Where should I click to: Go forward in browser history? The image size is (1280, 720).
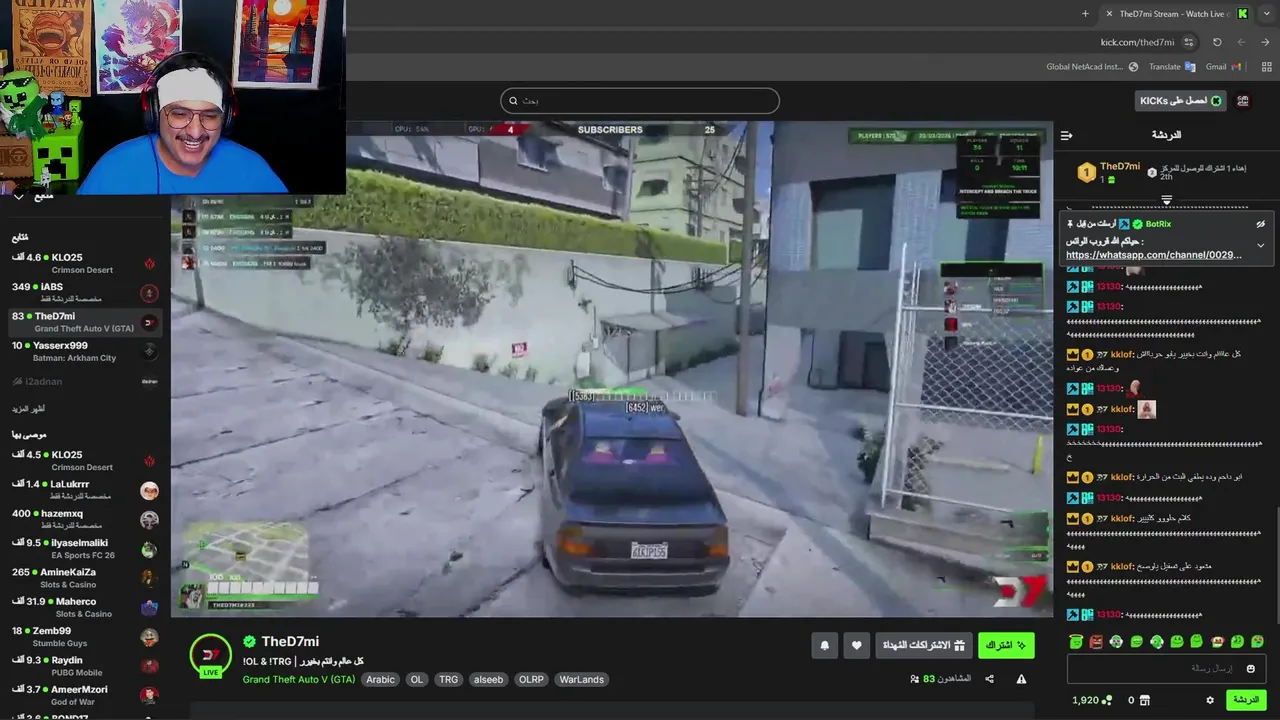pyautogui.click(x=1265, y=42)
